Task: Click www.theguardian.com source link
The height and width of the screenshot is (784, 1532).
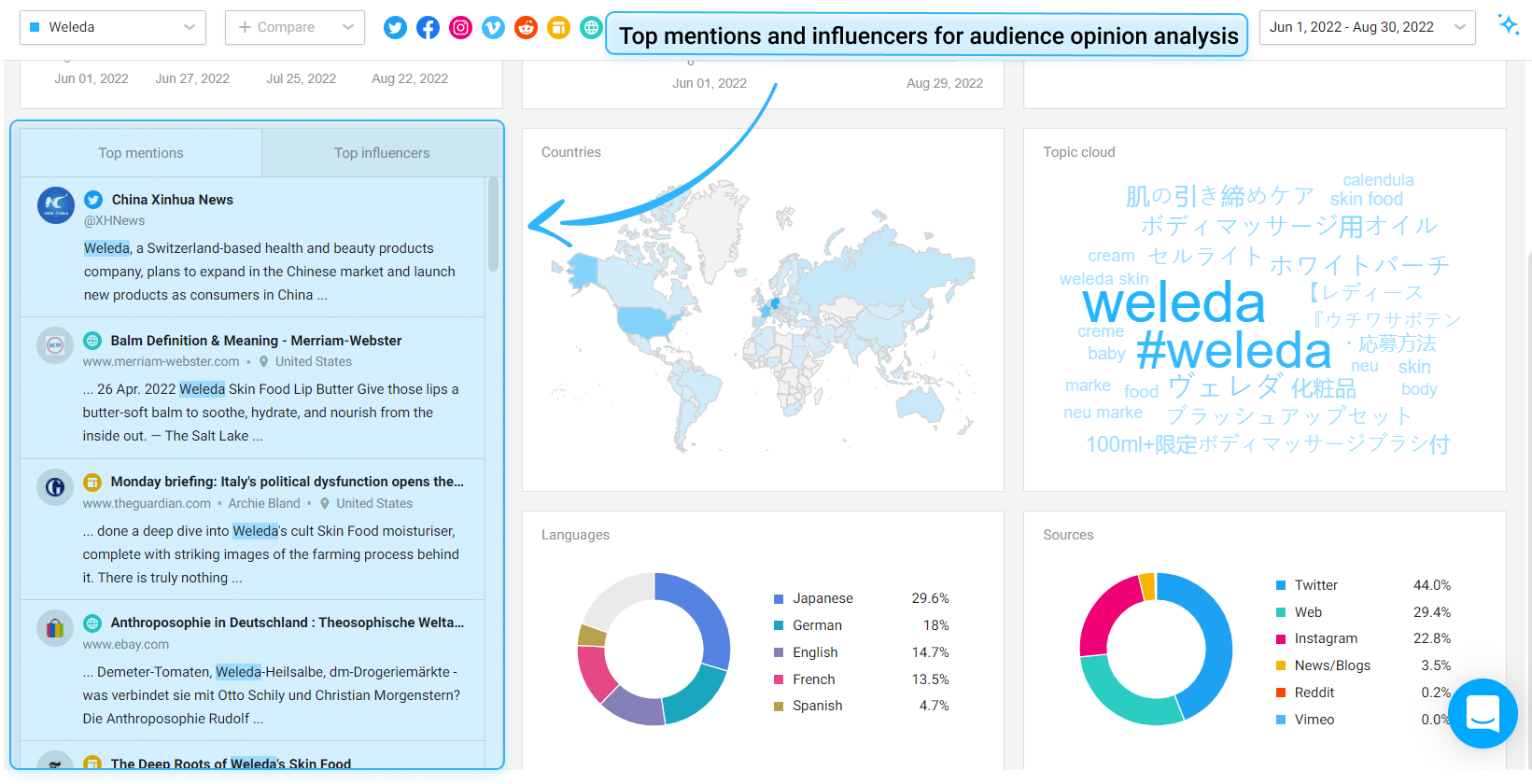Action: click(x=147, y=504)
